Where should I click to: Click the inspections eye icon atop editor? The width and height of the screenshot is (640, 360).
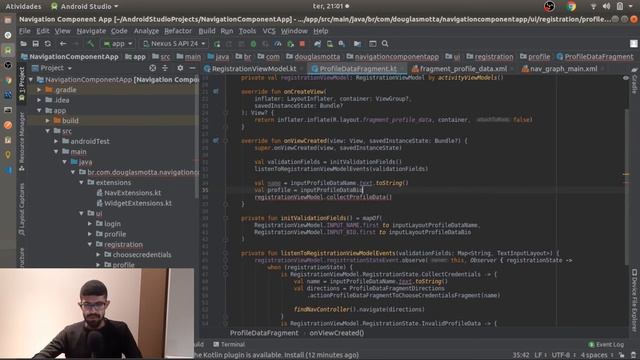pos(626,78)
